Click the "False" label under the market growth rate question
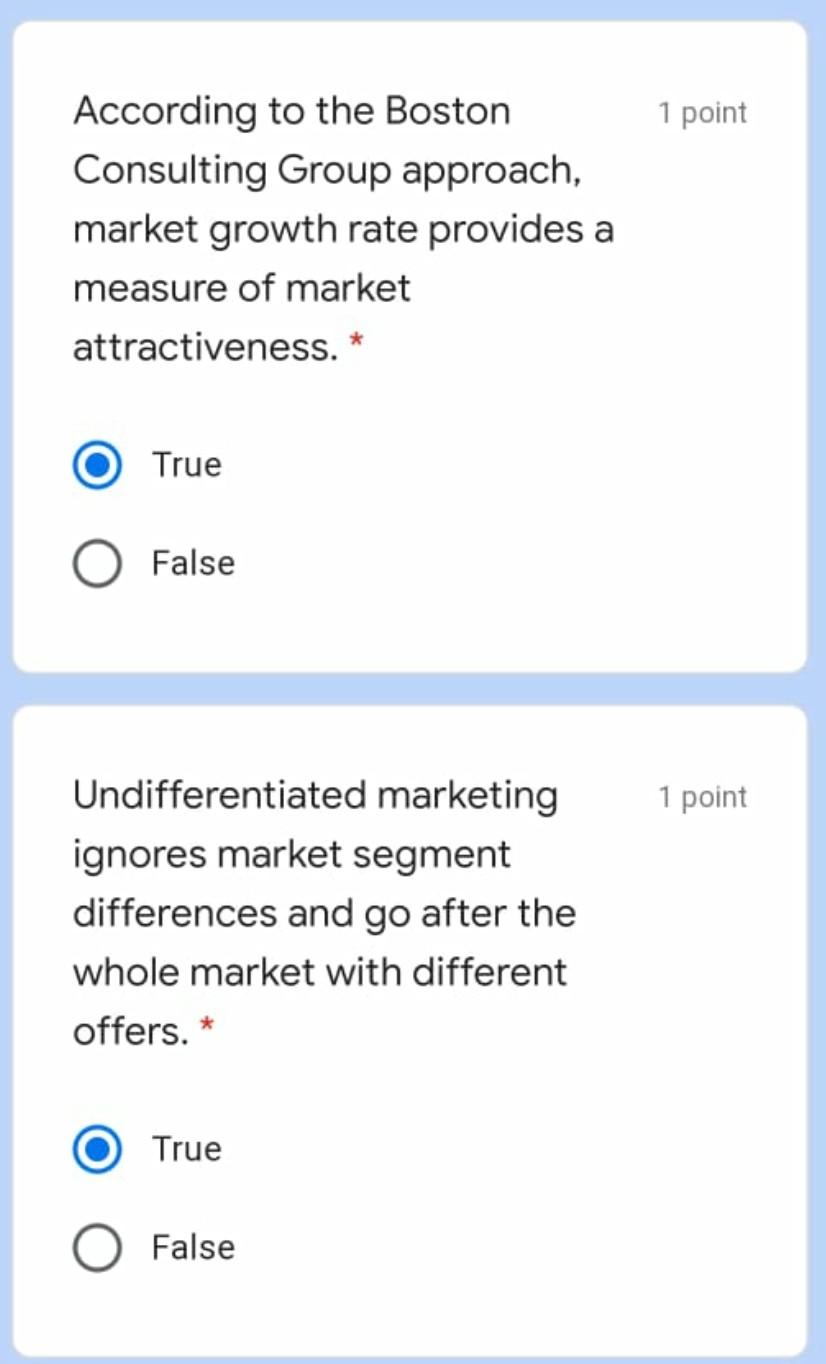The width and height of the screenshot is (826, 1364). [193, 563]
